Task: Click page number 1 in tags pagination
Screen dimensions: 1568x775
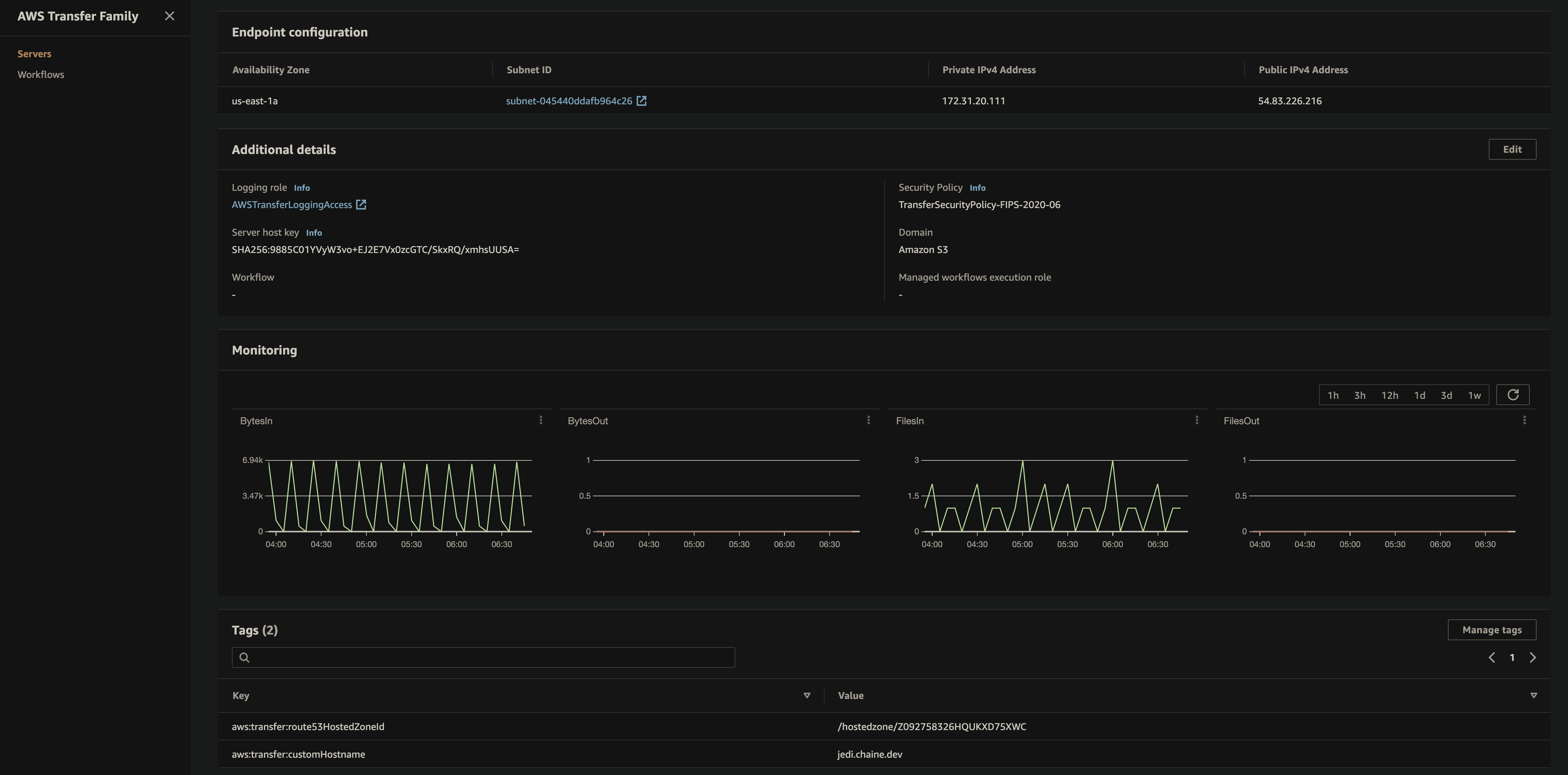Action: click(x=1512, y=657)
